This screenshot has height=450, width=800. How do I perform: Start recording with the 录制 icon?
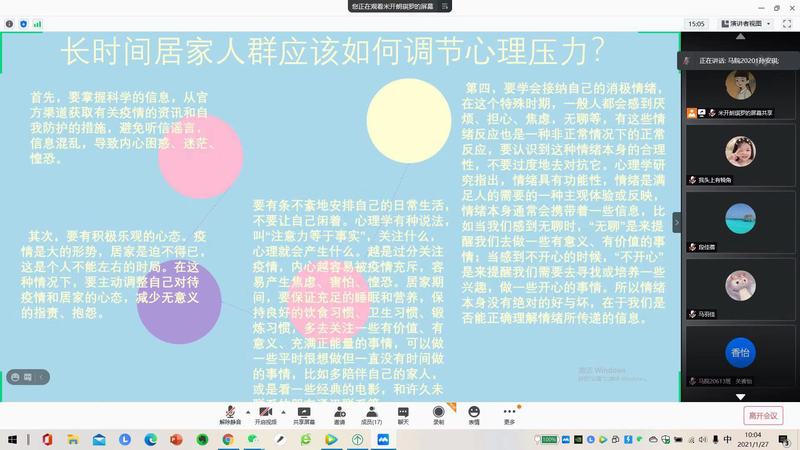[438, 411]
